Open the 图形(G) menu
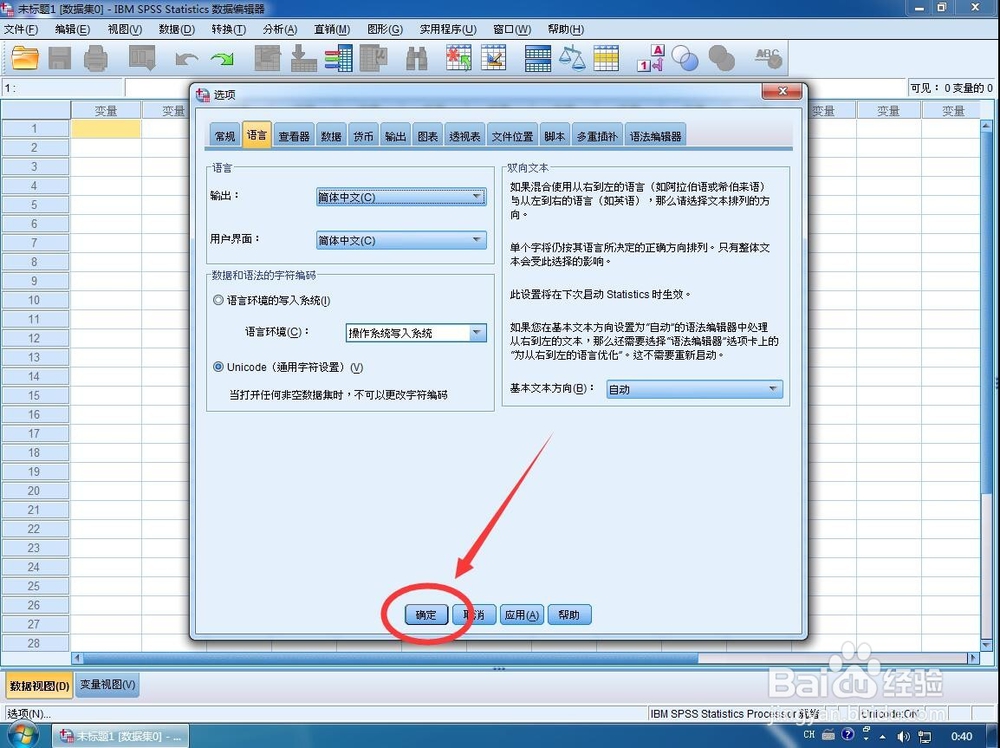Image resolution: width=1000 pixels, height=748 pixels. pos(385,29)
